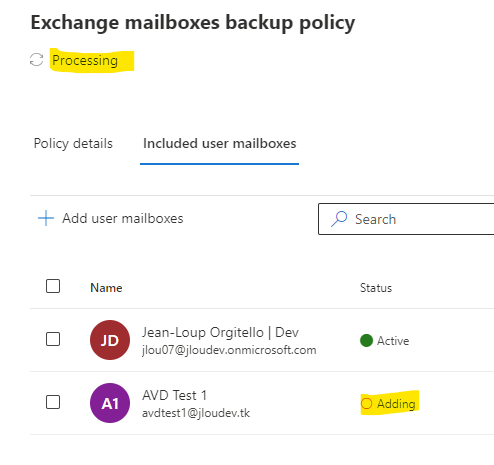Click the avdtest1@jloudev.tk email address
The width and height of the screenshot is (494, 465).
tap(196, 413)
